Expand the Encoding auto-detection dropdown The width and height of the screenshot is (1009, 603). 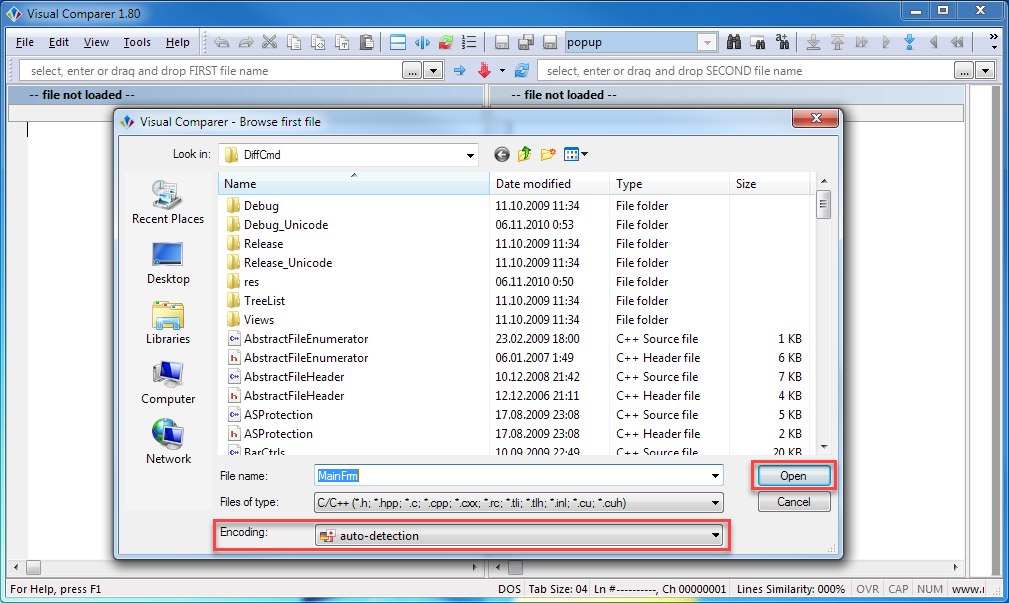(715, 536)
